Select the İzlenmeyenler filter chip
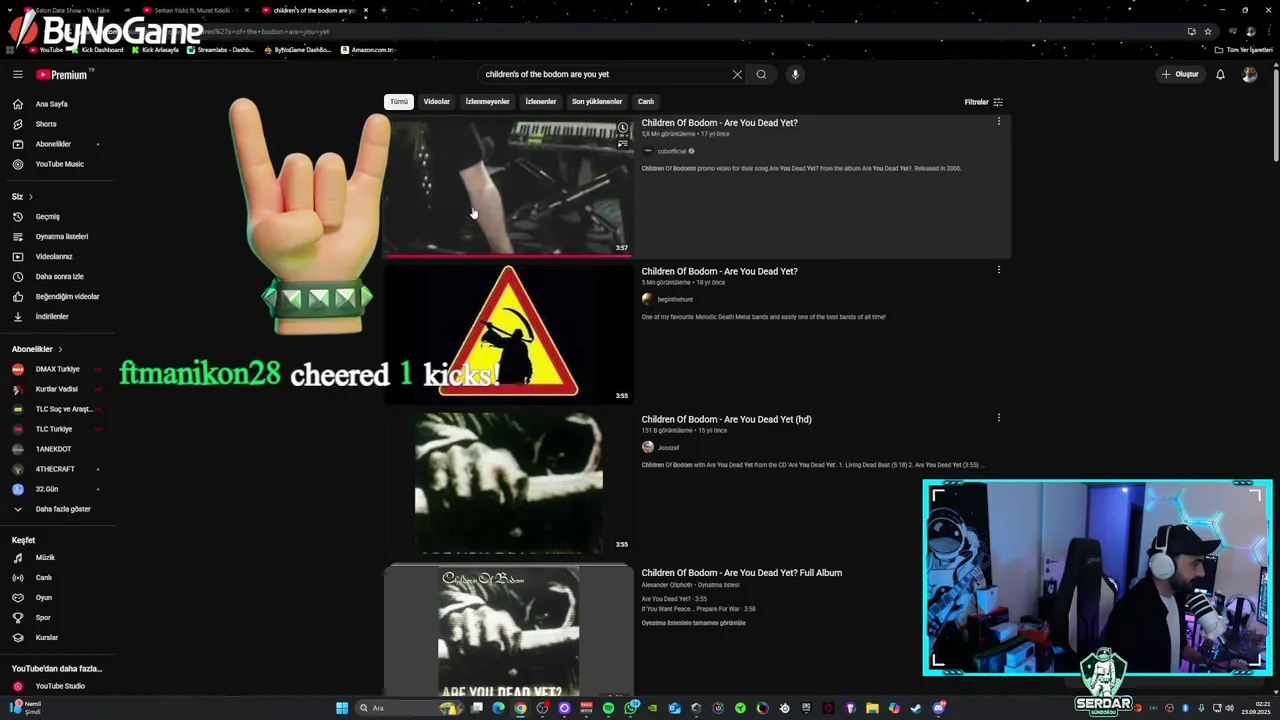 (x=487, y=101)
